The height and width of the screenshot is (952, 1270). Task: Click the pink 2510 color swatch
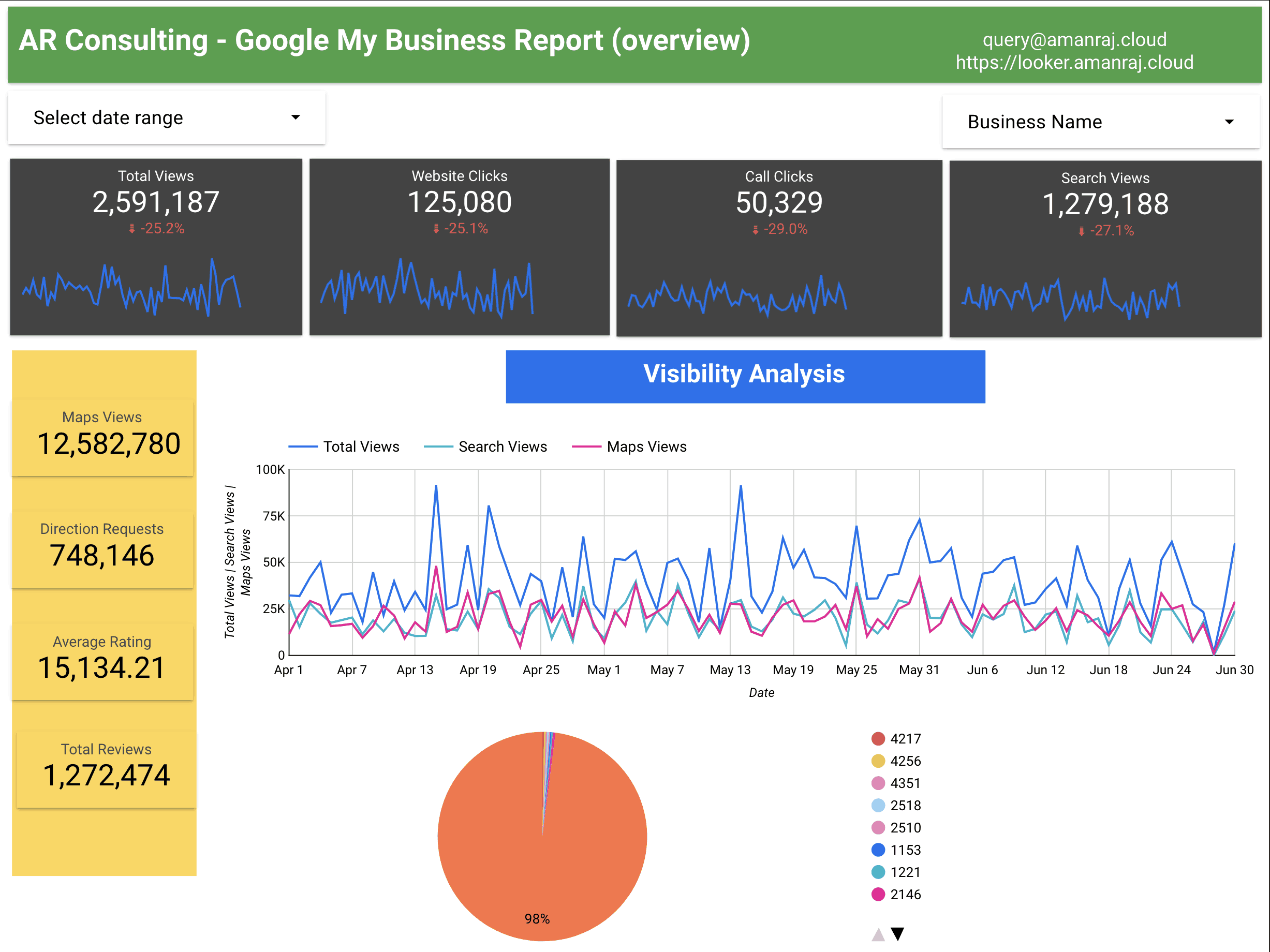point(878,828)
